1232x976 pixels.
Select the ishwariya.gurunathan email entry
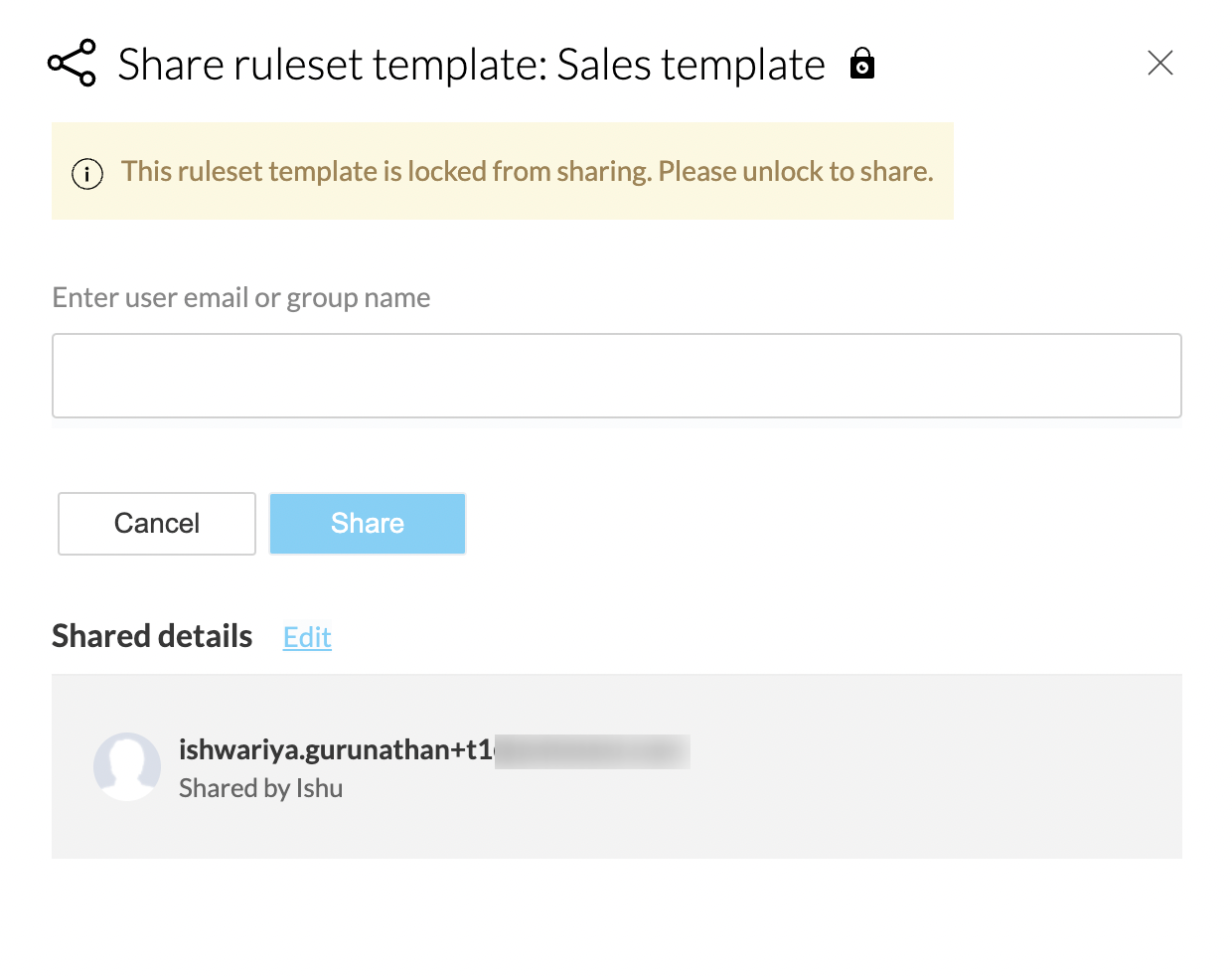[336, 749]
